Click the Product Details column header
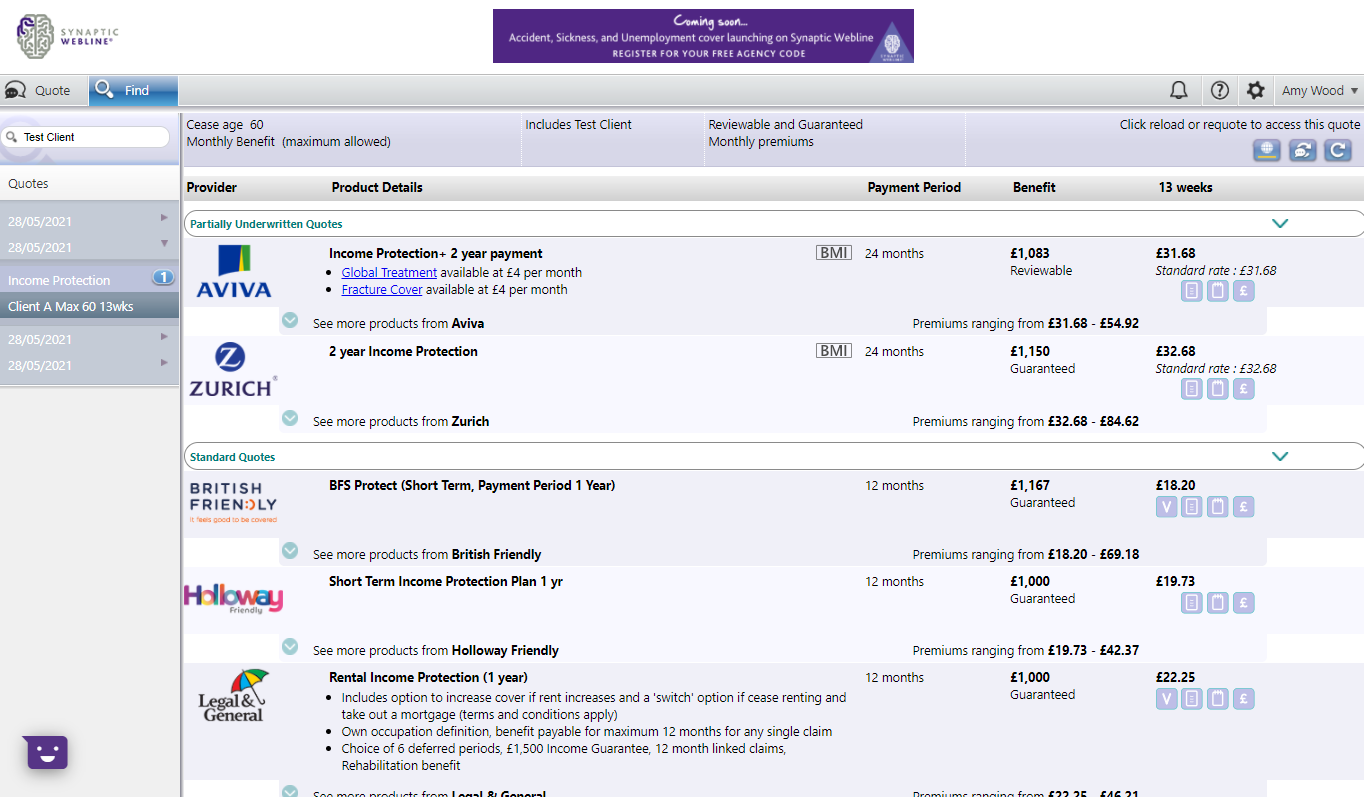1364x797 pixels. click(x=377, y=187)
